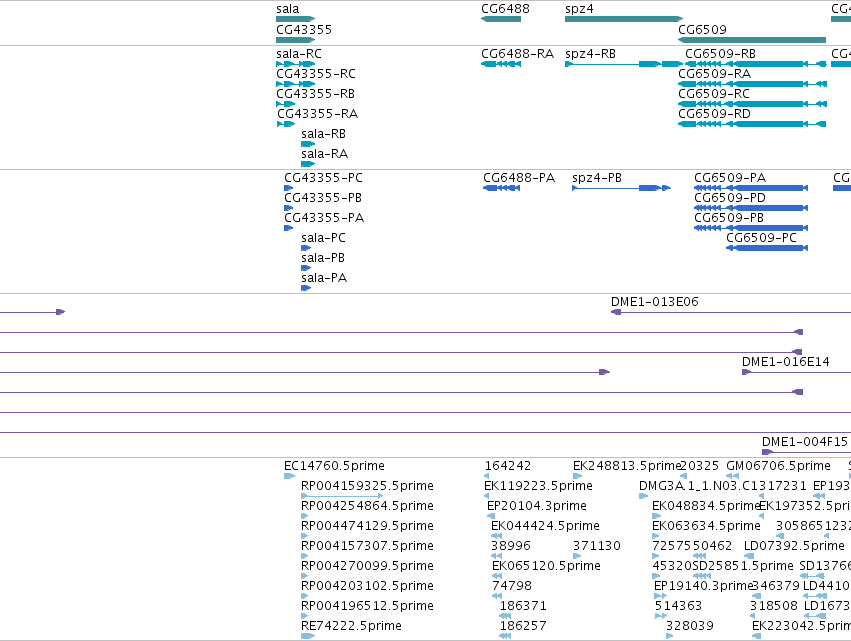Select transcript CG43355-RB
Screen dimensions: 851x641
pyautogui.click(x=285, y=104)
